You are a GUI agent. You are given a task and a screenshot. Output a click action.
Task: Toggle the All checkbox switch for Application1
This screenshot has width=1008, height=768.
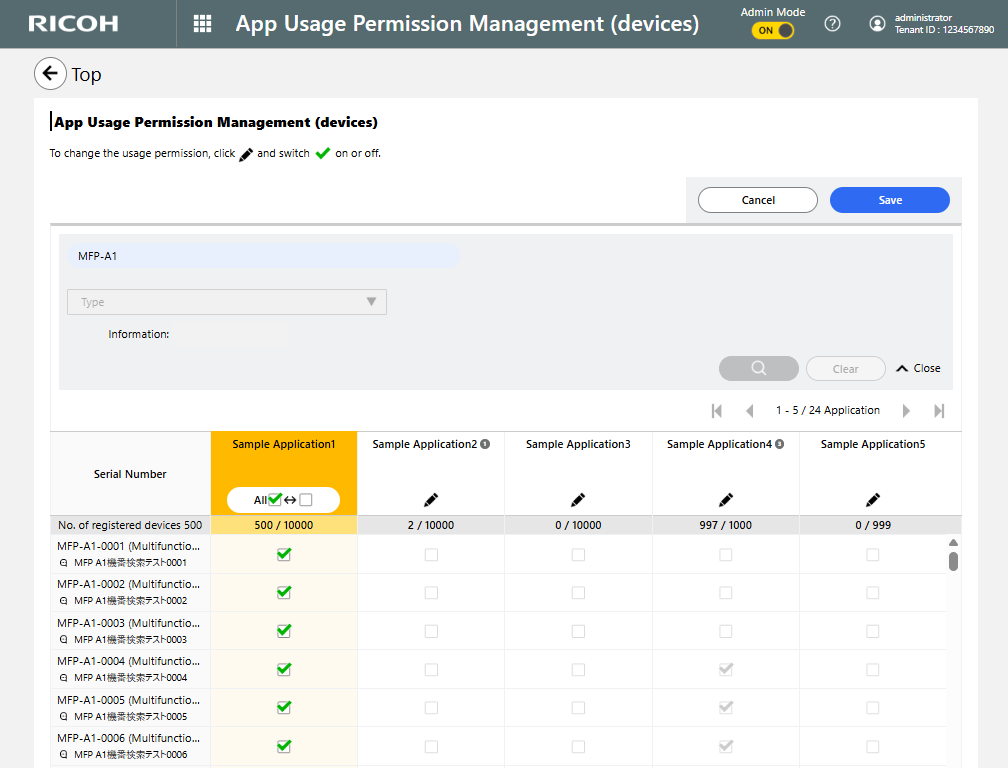[x=284, y=500]
